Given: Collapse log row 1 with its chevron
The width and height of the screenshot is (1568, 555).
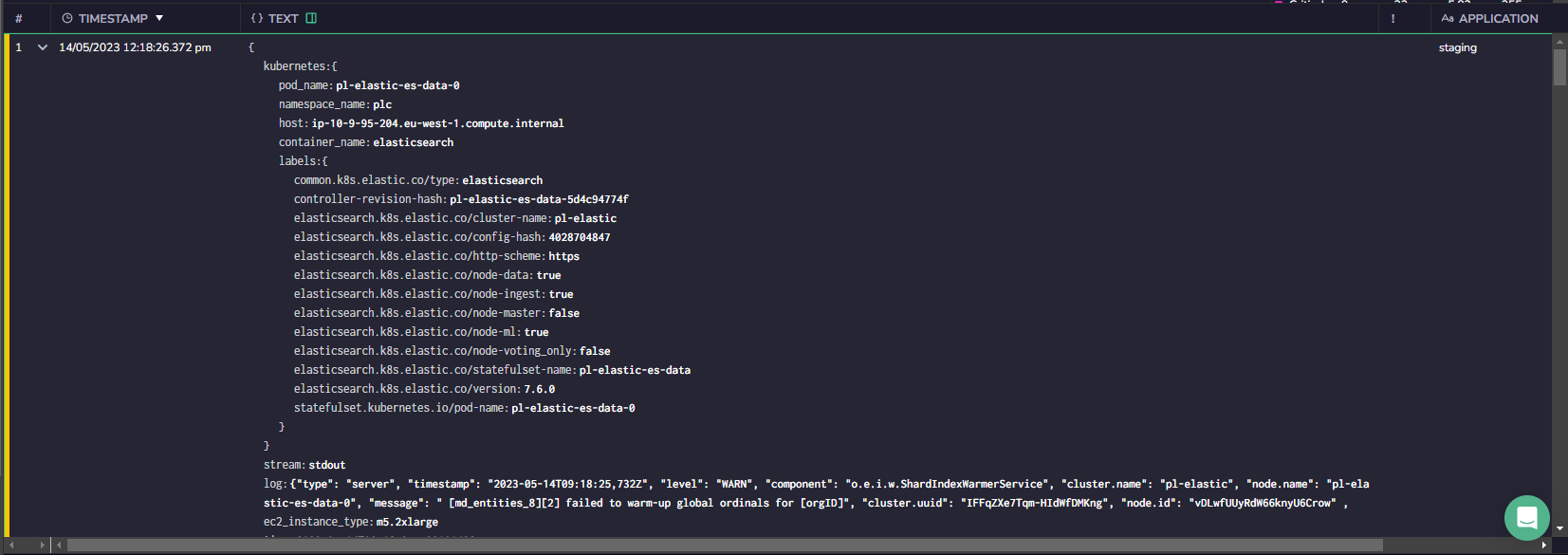Looking at the screenshot, I should point(42,47).
